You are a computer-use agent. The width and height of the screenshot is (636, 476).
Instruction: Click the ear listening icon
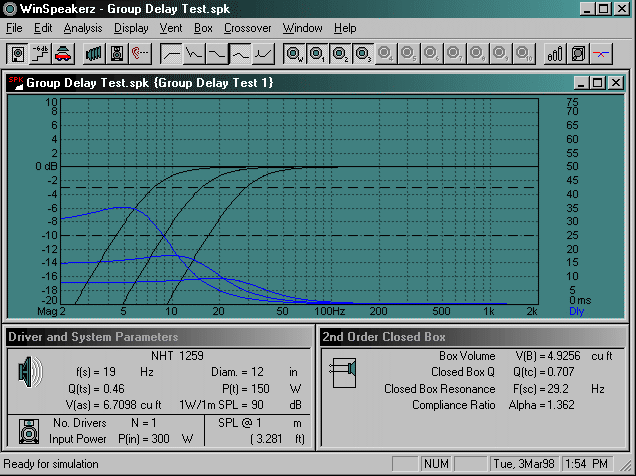(x=138, y=52)
